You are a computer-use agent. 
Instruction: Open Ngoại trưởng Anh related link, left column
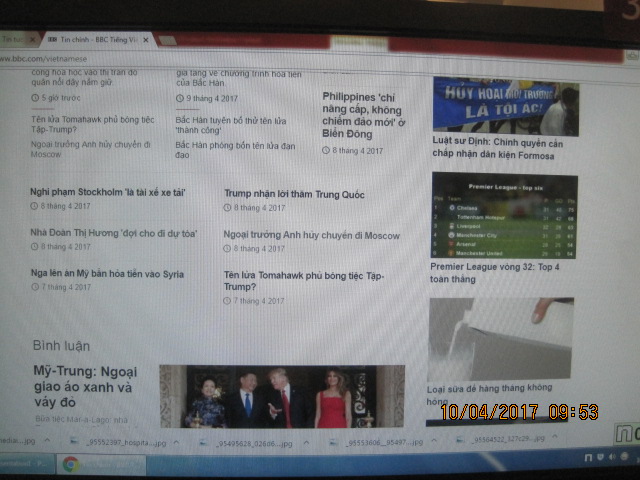(91, 149)
